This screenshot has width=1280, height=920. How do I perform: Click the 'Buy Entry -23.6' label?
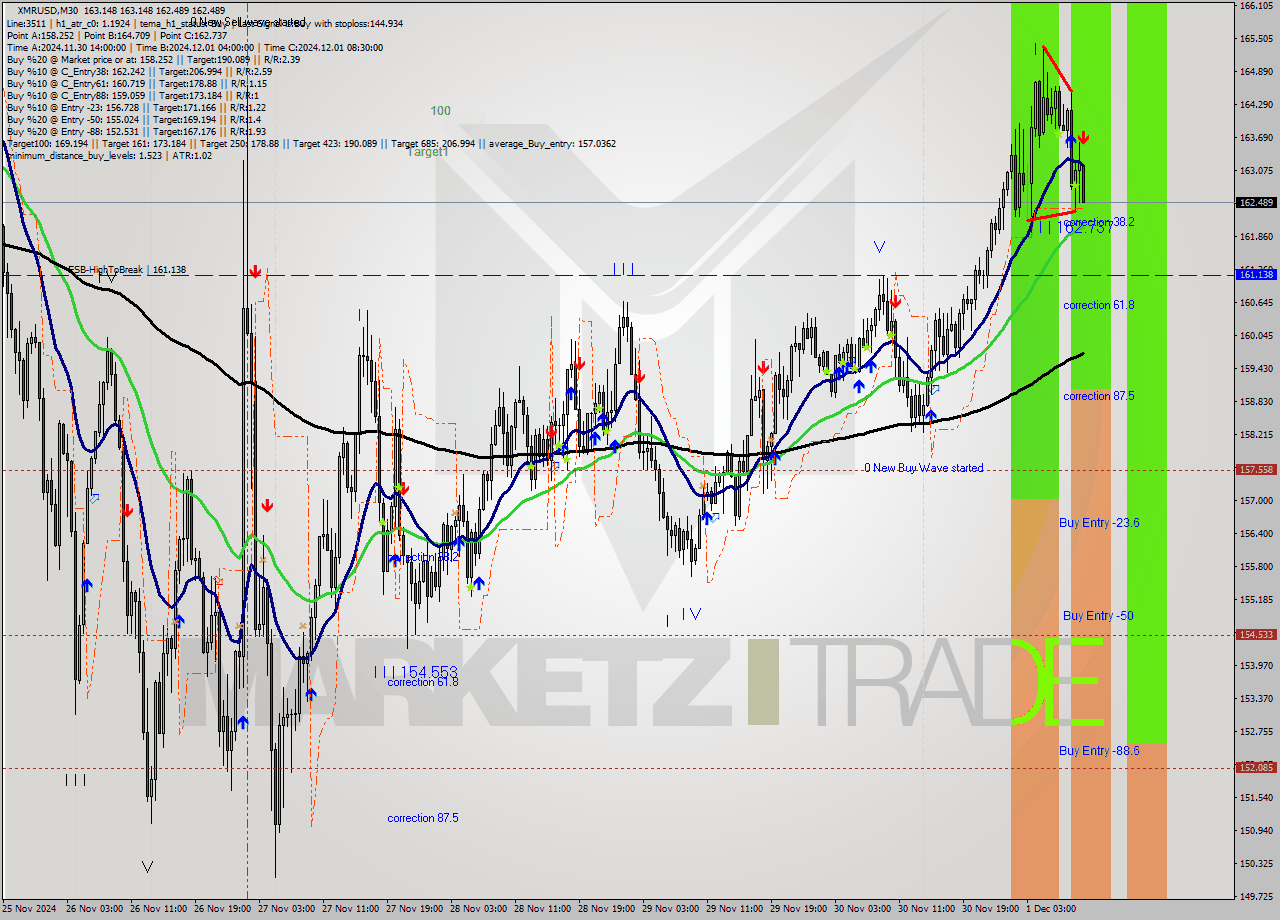(1099, 523)
